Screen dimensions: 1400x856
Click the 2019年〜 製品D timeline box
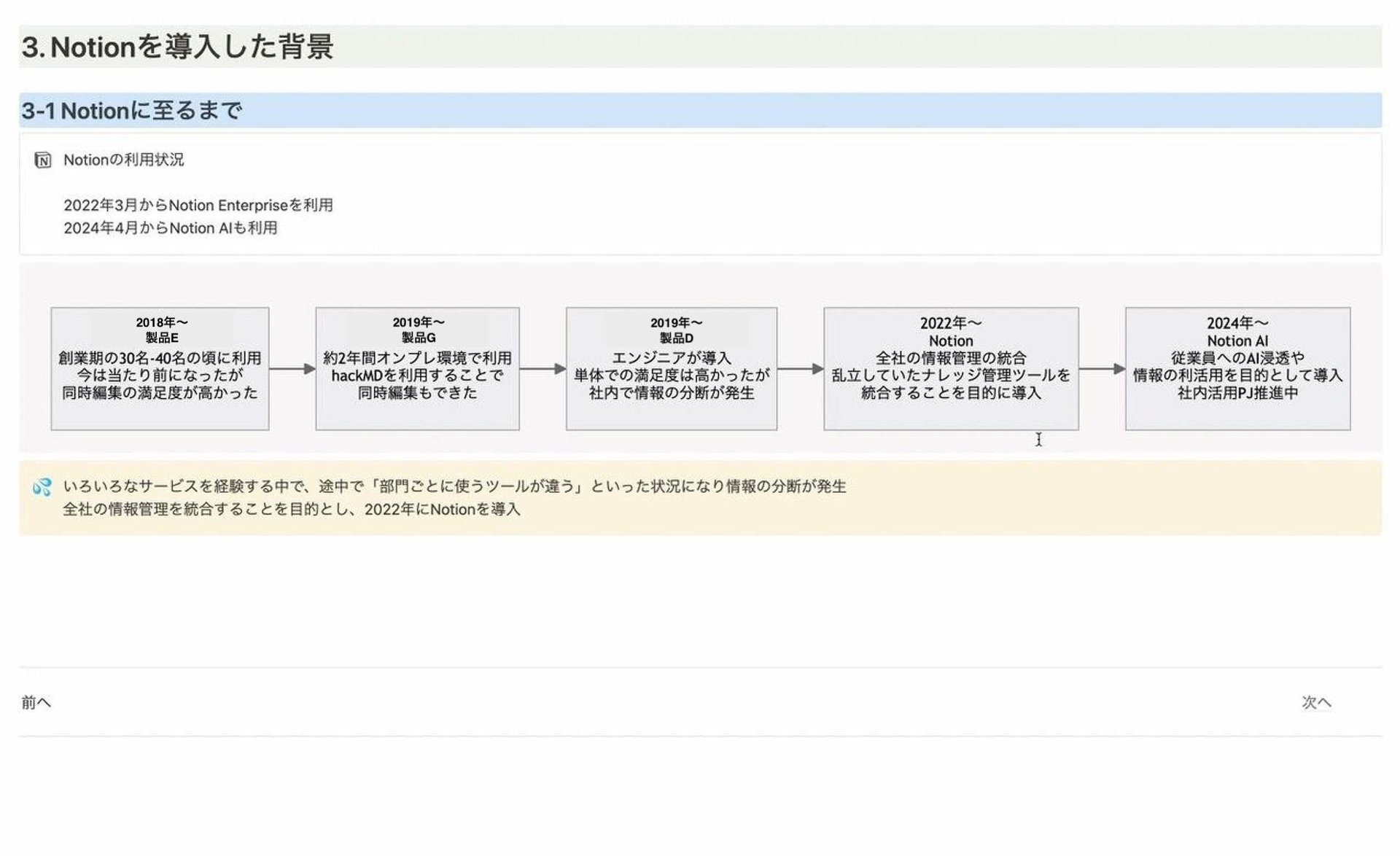click(672, 369)
